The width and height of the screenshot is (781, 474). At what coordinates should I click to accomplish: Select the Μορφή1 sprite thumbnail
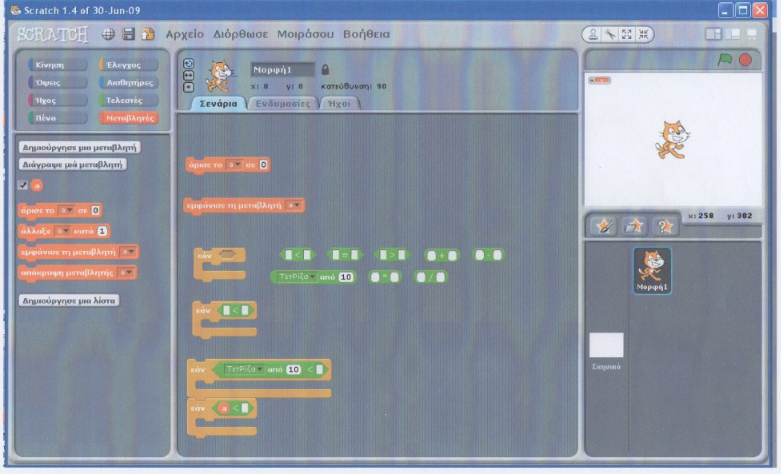coord(652,271)
